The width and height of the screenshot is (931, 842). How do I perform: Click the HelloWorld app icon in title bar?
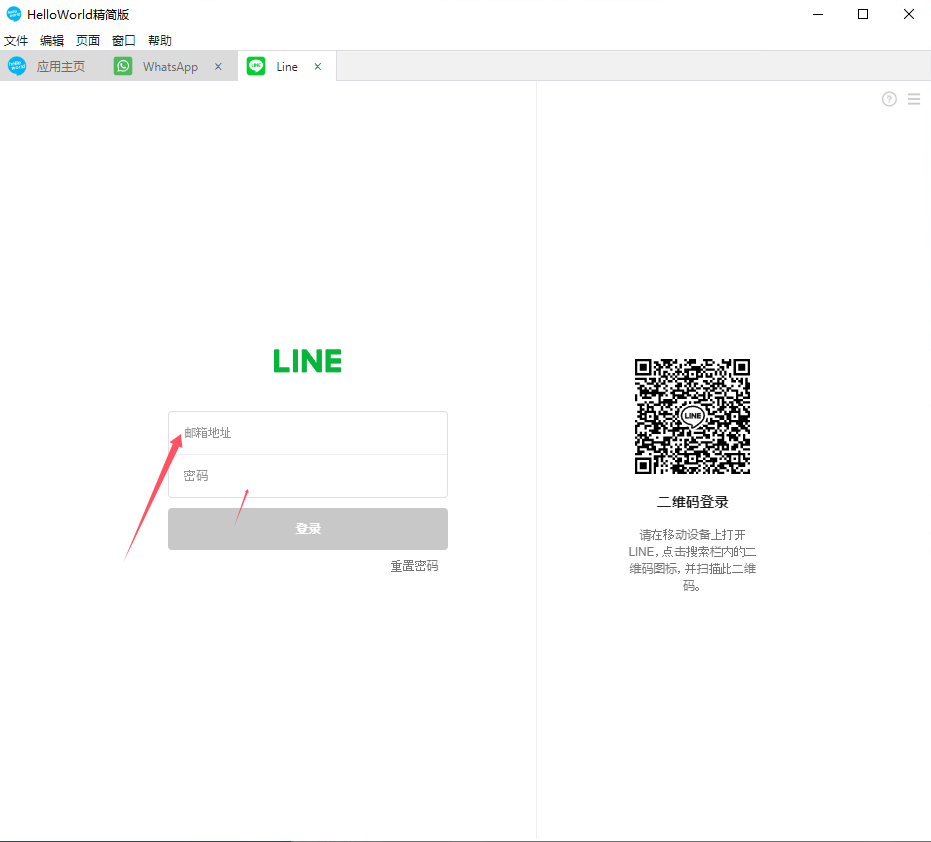14,14
